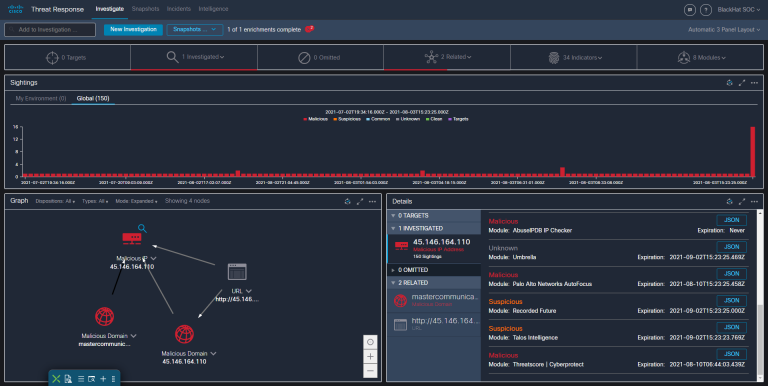Open the notifications chat icon
The height and width of the screenshot is (386, 768).
[690, 10]
